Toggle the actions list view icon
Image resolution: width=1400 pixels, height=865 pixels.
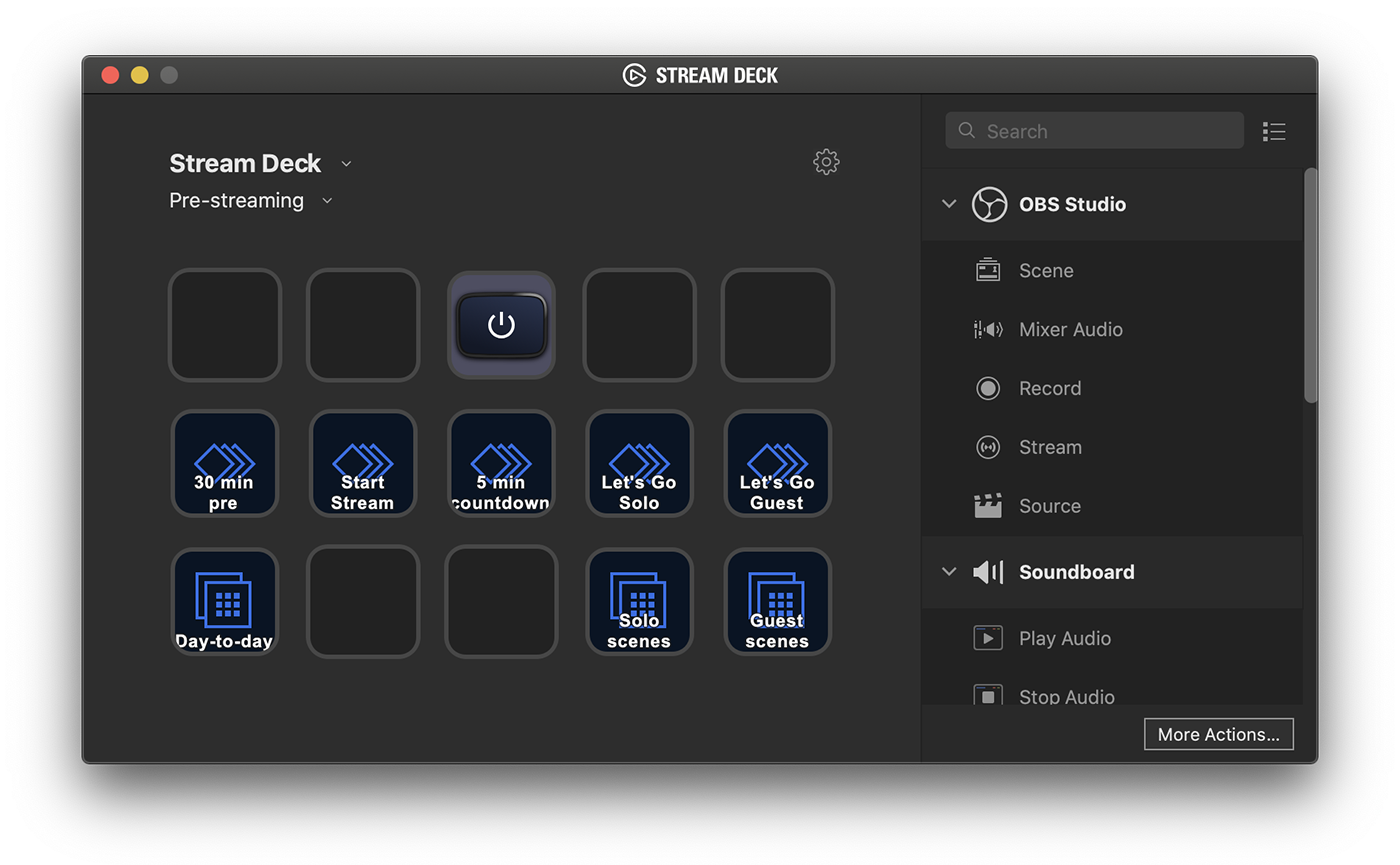pos(1274,131)
